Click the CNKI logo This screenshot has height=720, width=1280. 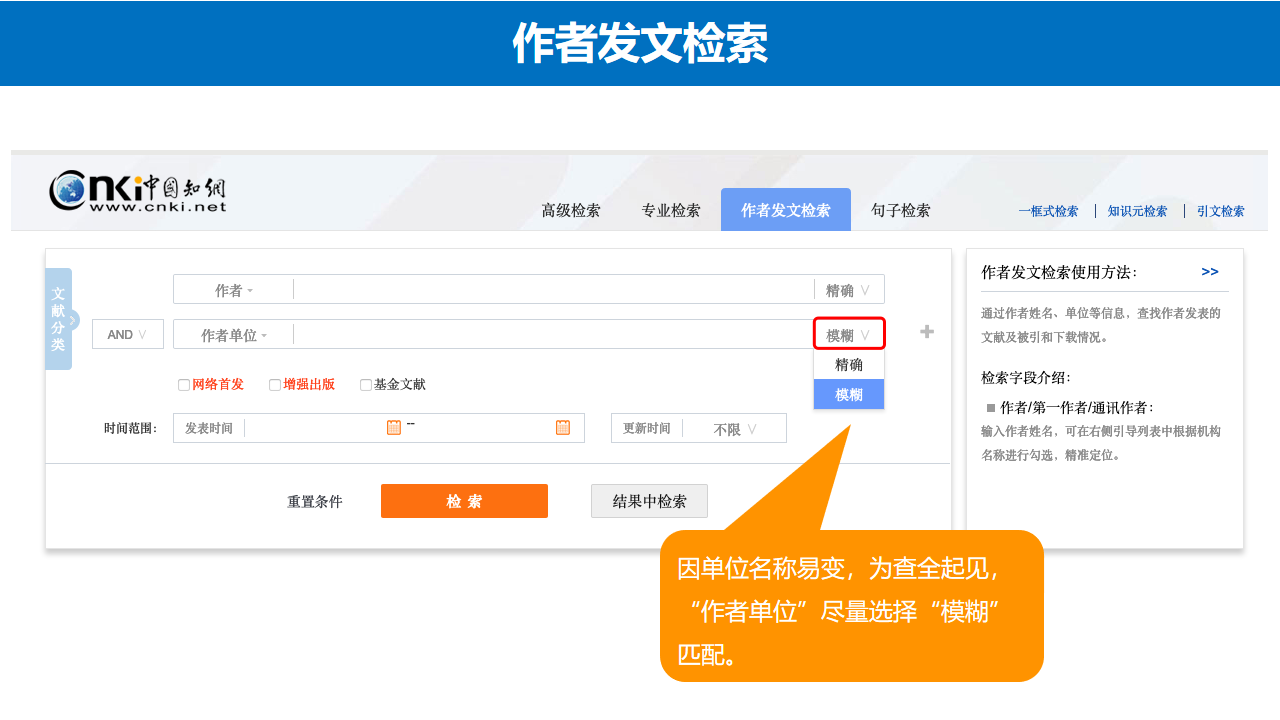coord(138,190)
